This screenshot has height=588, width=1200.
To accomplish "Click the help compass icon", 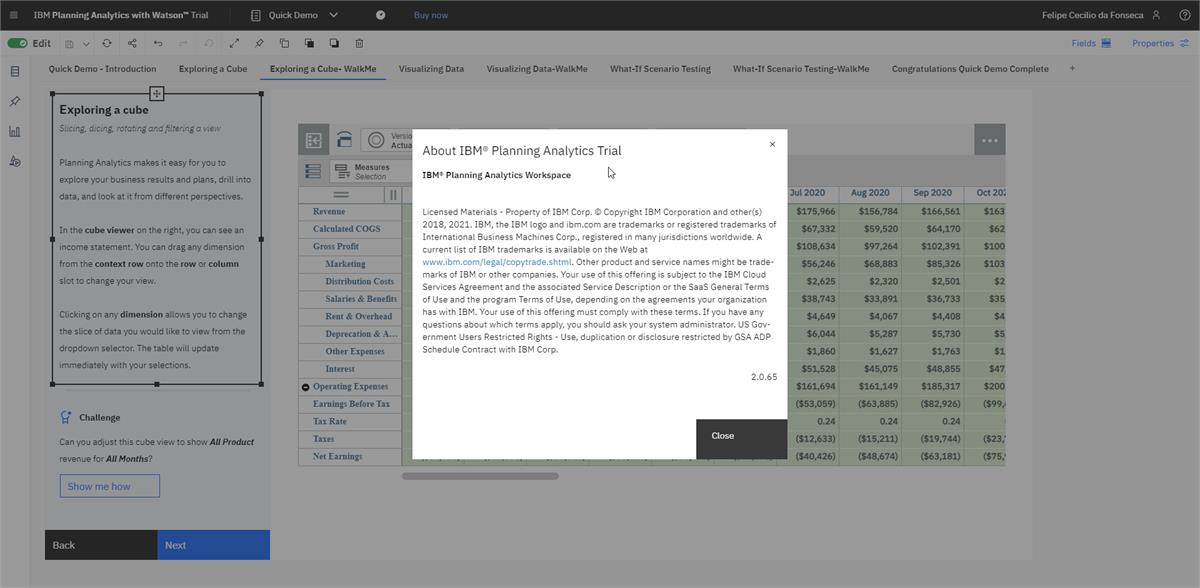I will 380,15.
